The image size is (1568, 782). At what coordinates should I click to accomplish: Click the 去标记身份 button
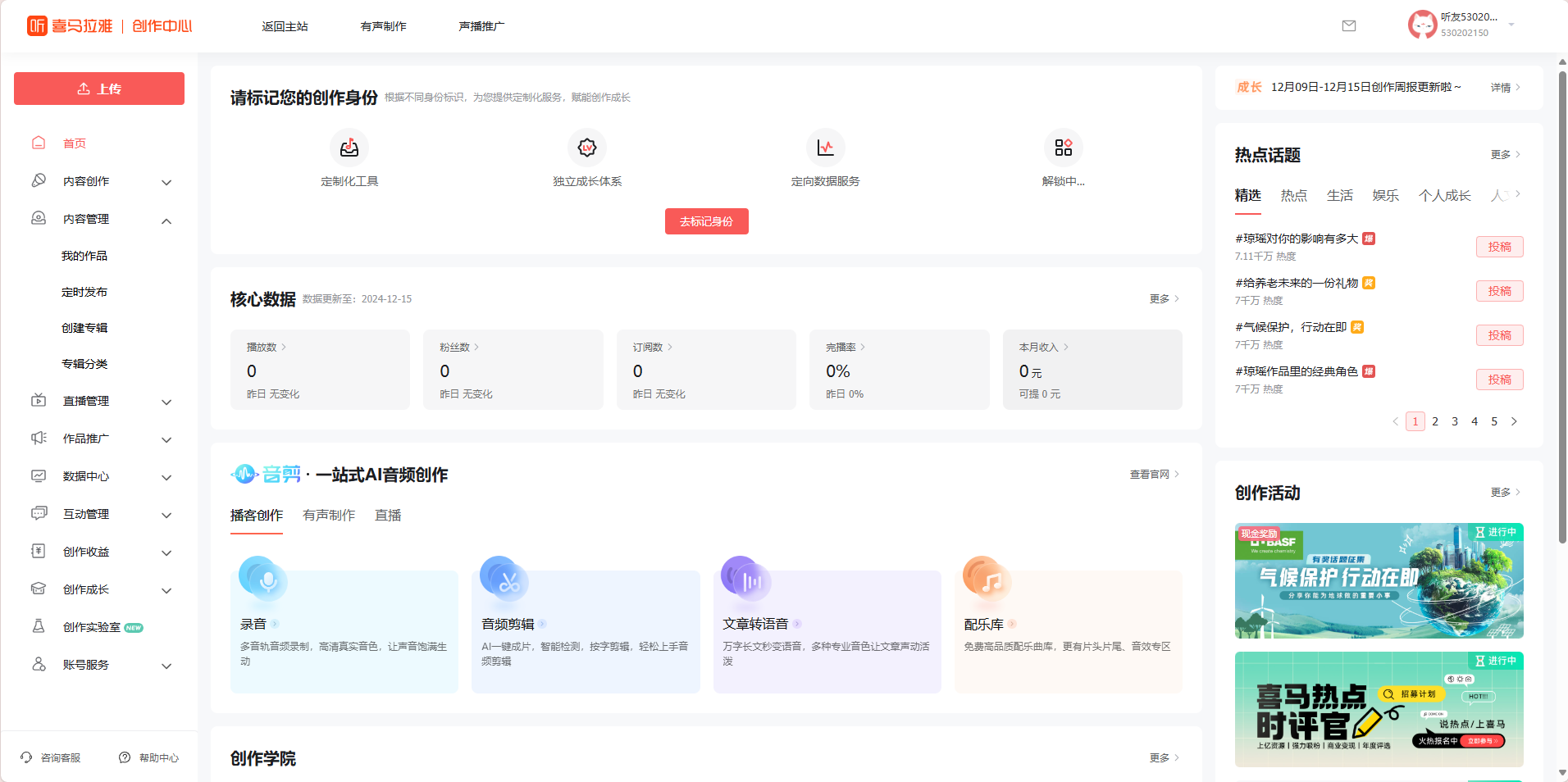click(706, 221)
